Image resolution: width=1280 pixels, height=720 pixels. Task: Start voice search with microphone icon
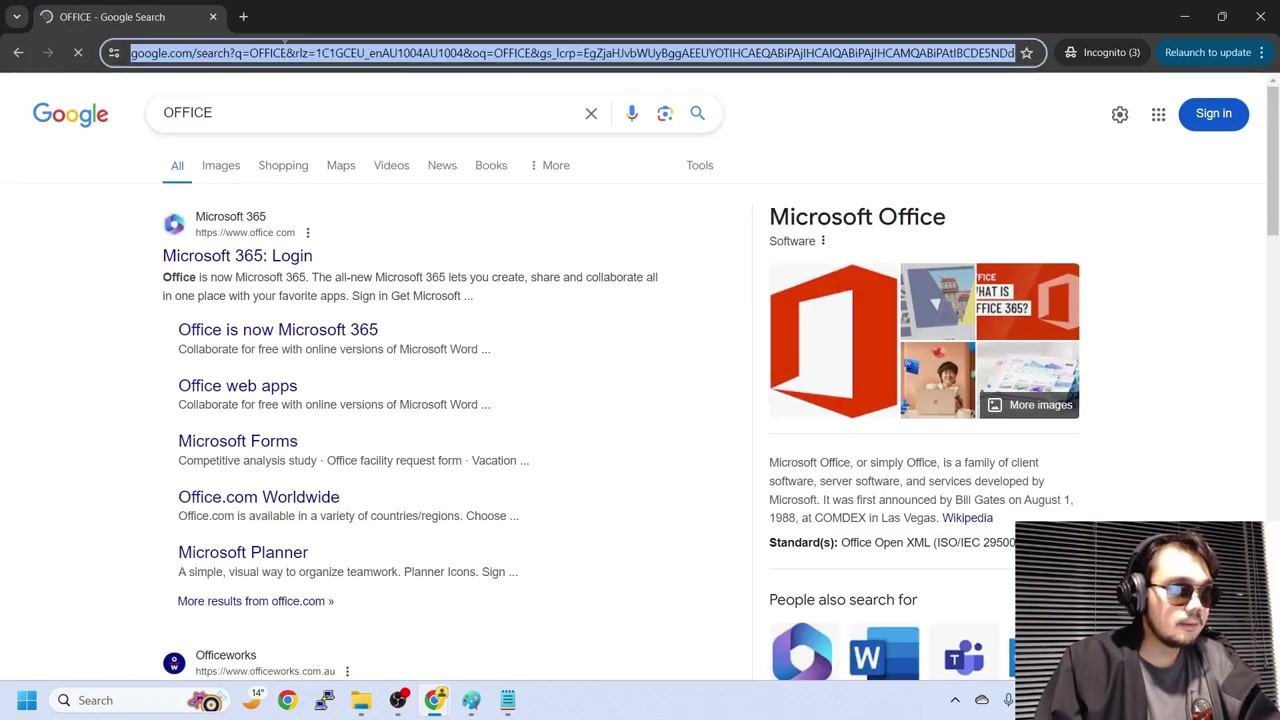[x=632, y=114]
